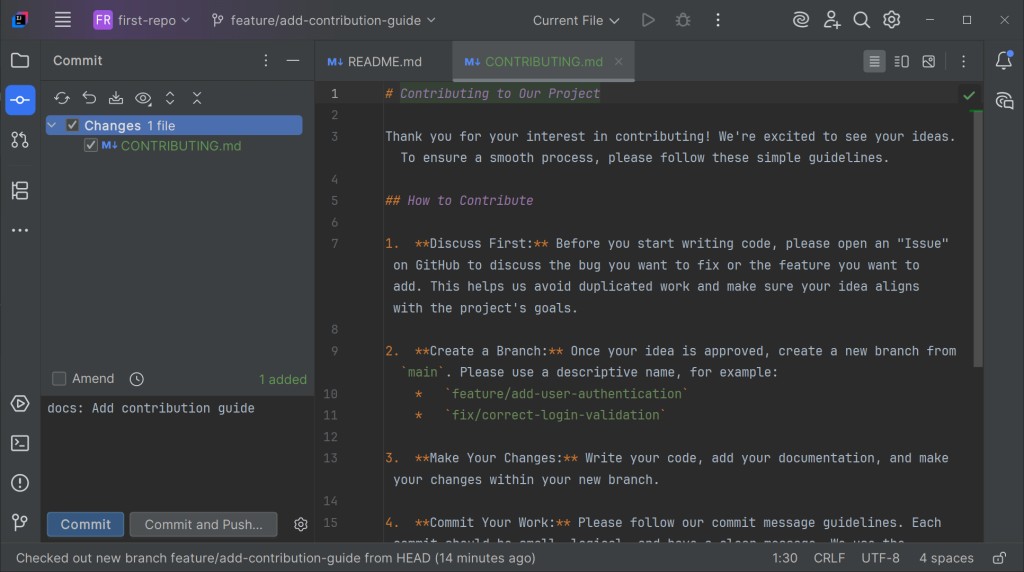Expand all changes nodes
The width and height of the screenshot is (1024, 572).
[x=170, y=98]
